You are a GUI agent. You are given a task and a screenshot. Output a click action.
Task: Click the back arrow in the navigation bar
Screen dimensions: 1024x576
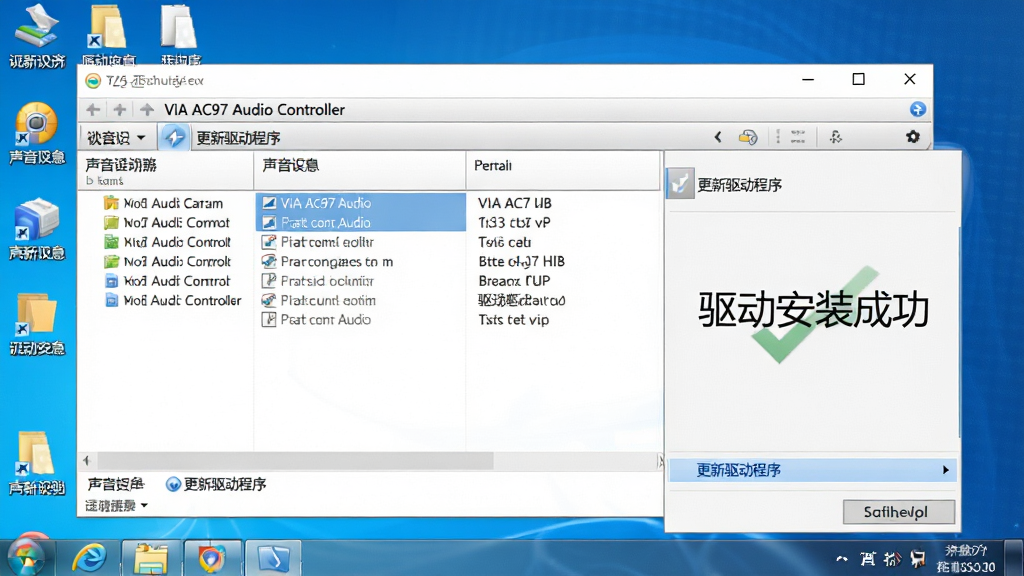[x=93, y=109]
